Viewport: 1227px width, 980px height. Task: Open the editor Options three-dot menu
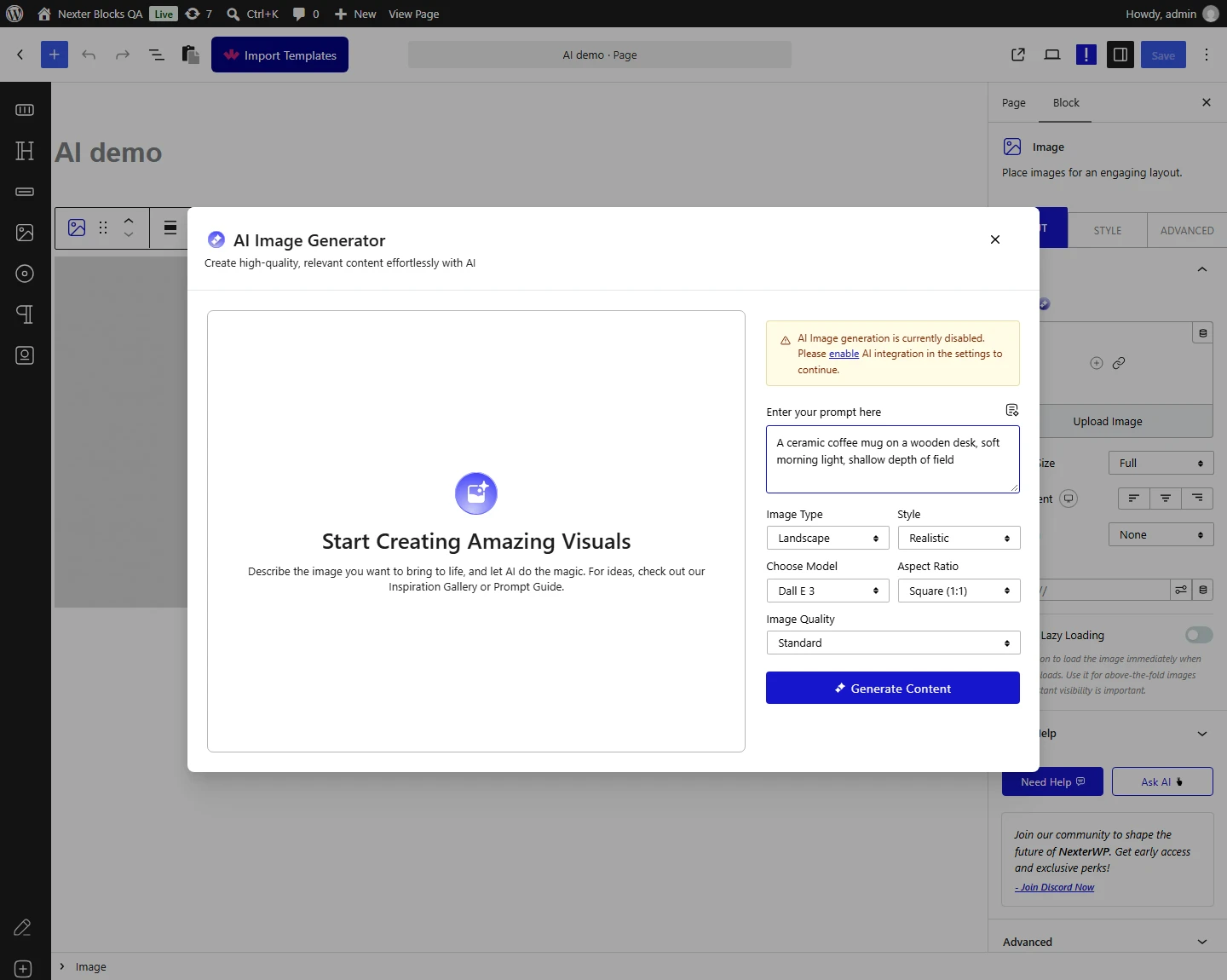tap(1207, 55)
